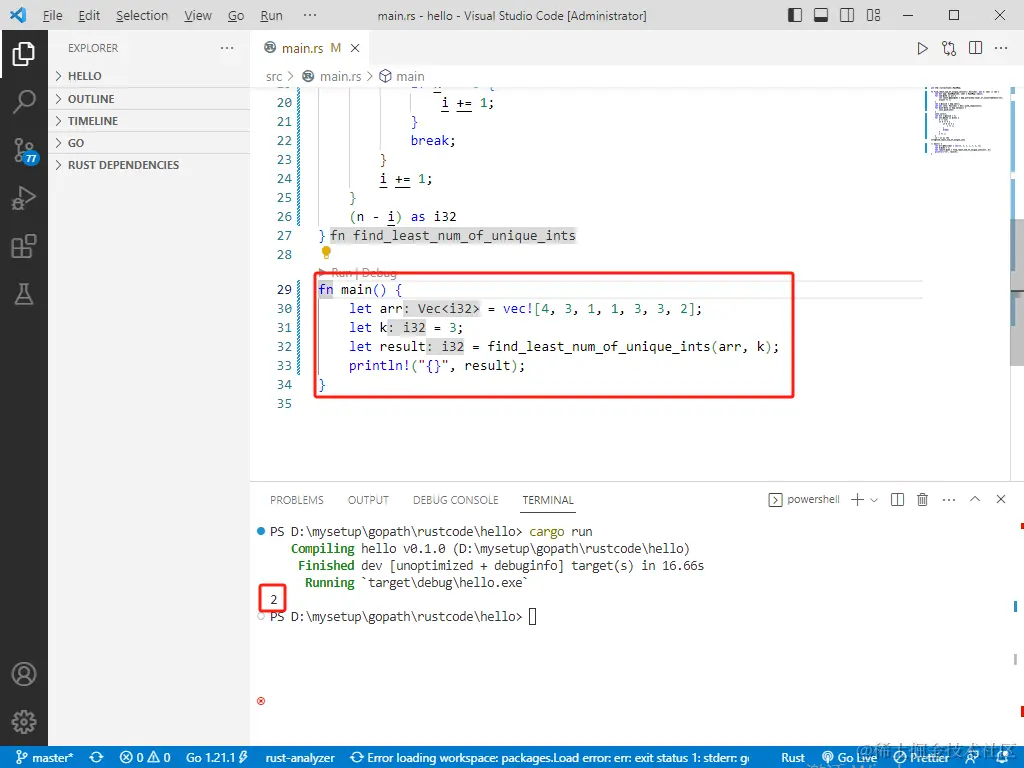
Task: Open terminal panel More Actions ellipsis
Action: tap(949, 500)
